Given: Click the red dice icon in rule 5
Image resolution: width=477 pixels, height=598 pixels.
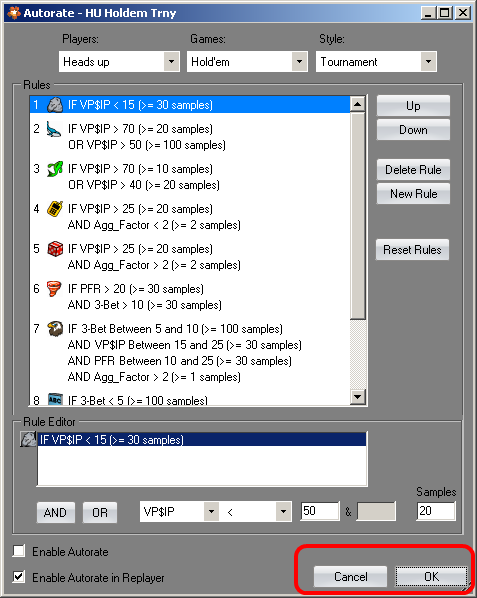Looking at the screenshot, I should click(x=55, y=249).
